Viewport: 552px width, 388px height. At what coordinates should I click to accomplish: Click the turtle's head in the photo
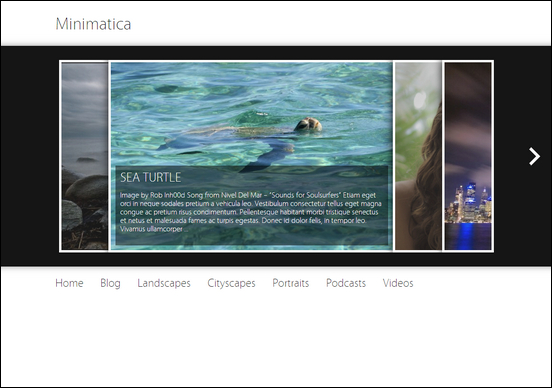308,124
